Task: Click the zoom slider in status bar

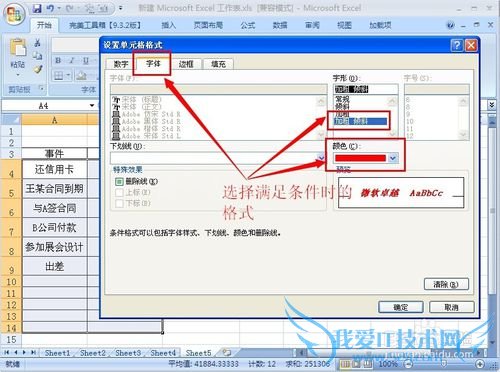Action: click(444, 364)
